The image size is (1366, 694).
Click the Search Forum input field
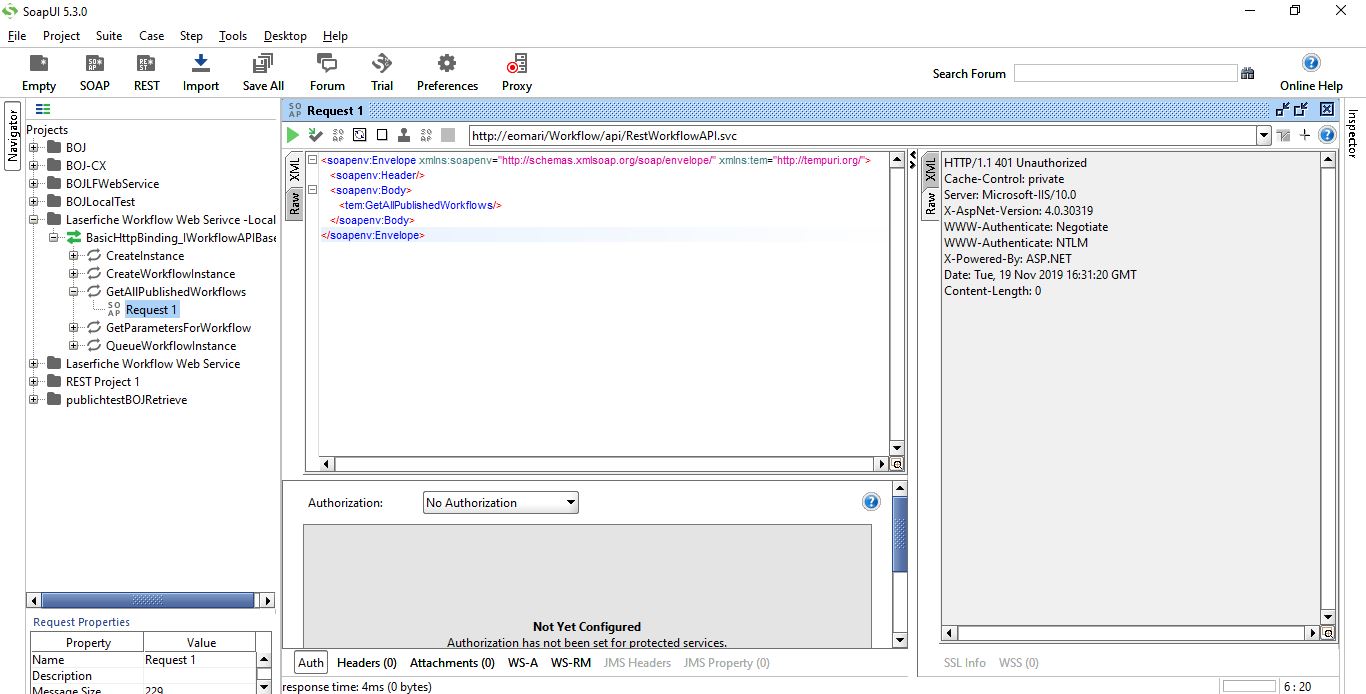(x=1125, y=73)
